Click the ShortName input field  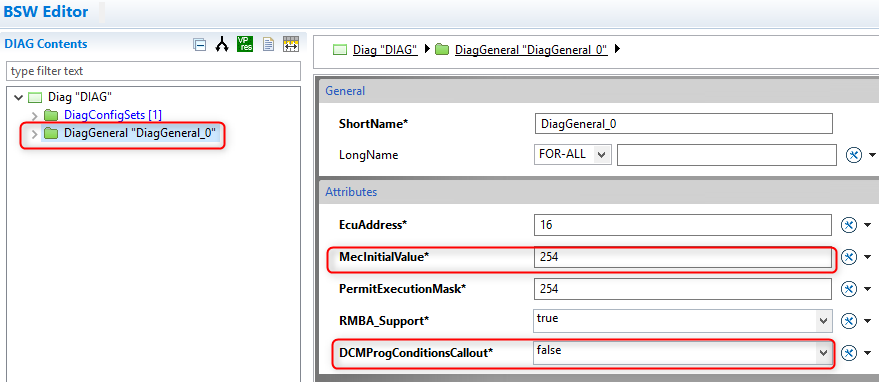pyautogui.click(x=684, y=124)
